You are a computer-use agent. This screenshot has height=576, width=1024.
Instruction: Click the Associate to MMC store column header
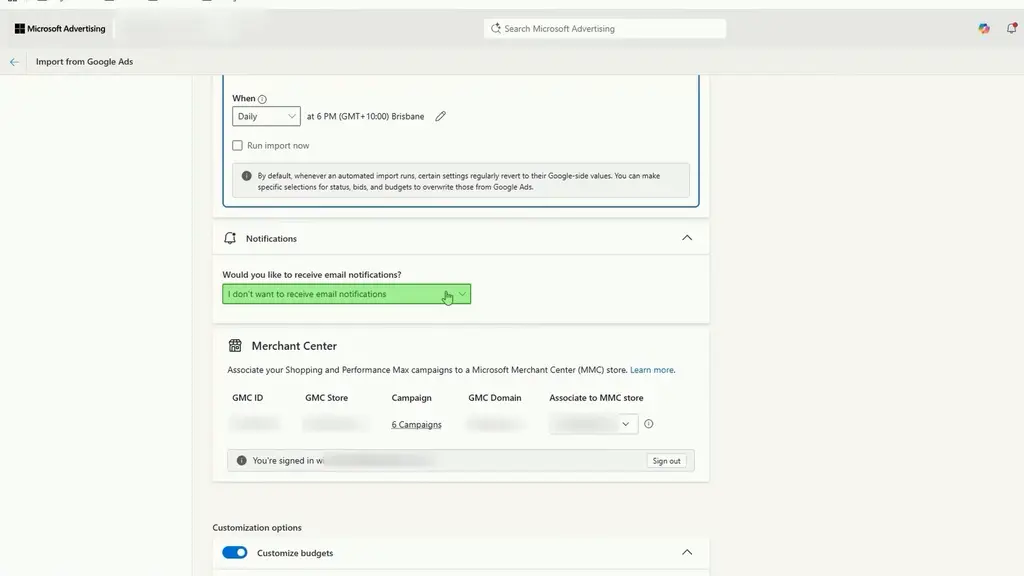[596, 398]
